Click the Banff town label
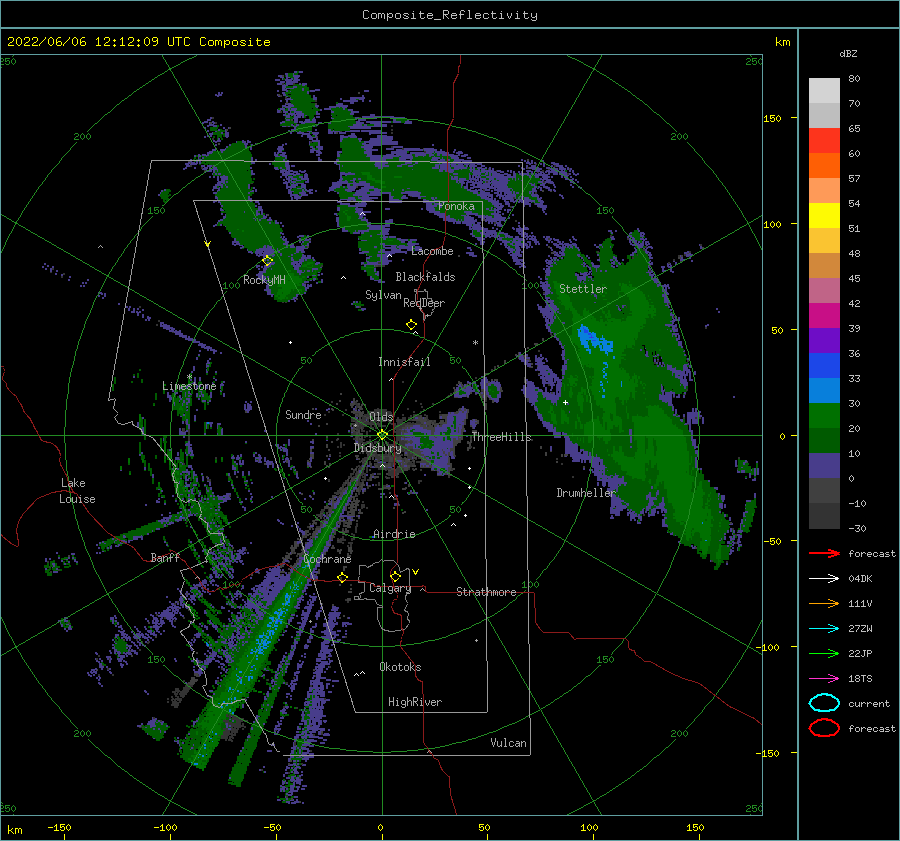The image size is (900, 841). (165, 557)
